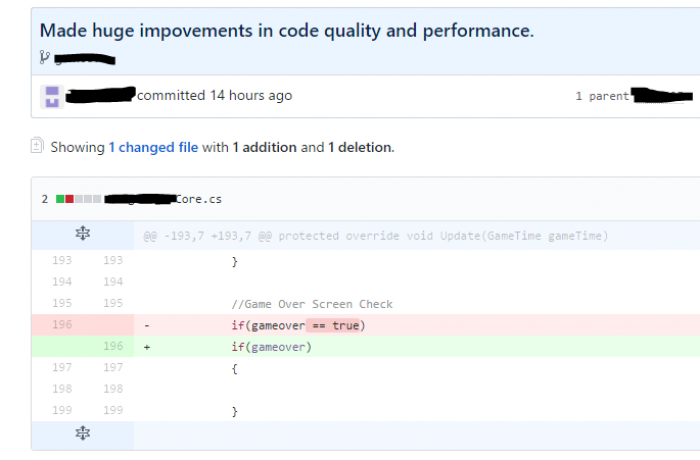Click the changed-files document icon
The height and width of the screenshot is (460, 700).
click(x=37, y=146)
